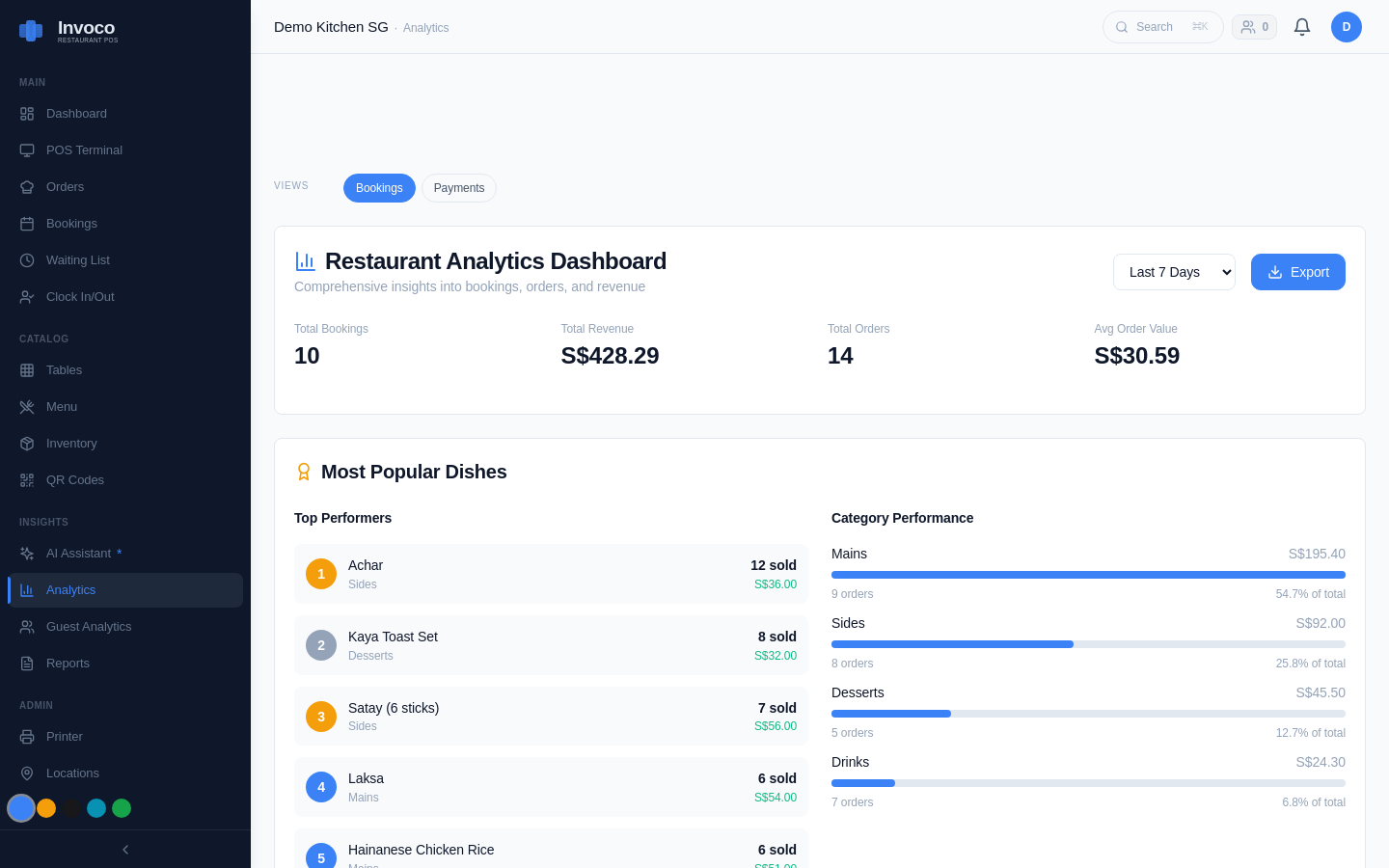Select the green theme color swatch
This screenshot has height=868, width=1389.
[122, 808]
